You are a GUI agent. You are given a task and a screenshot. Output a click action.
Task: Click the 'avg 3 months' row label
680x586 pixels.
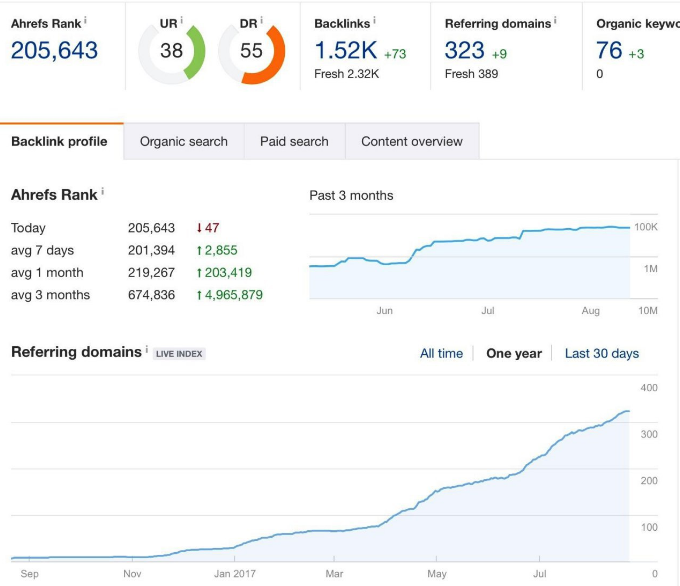50,295
